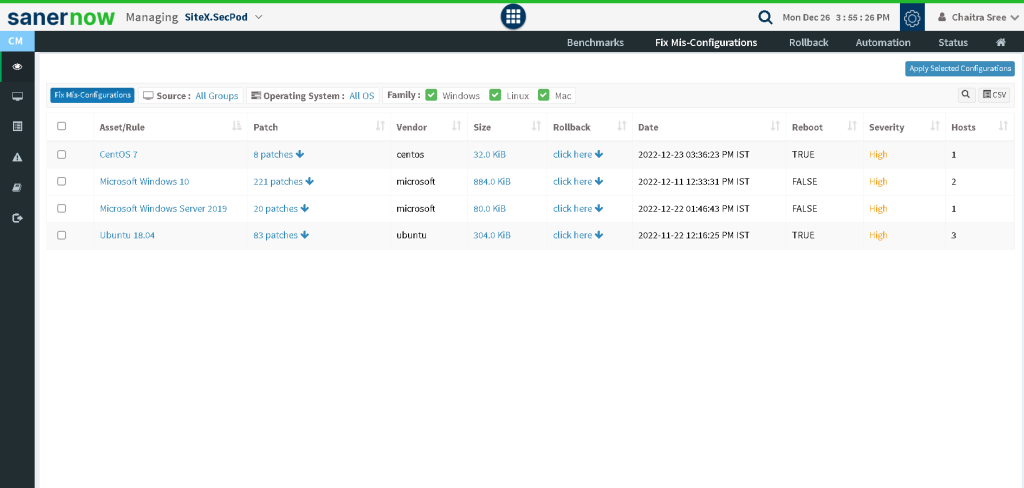1024x488 pixels.
Task: Expand the 8 patches list for CentOS
Action: tap(279, 155)
